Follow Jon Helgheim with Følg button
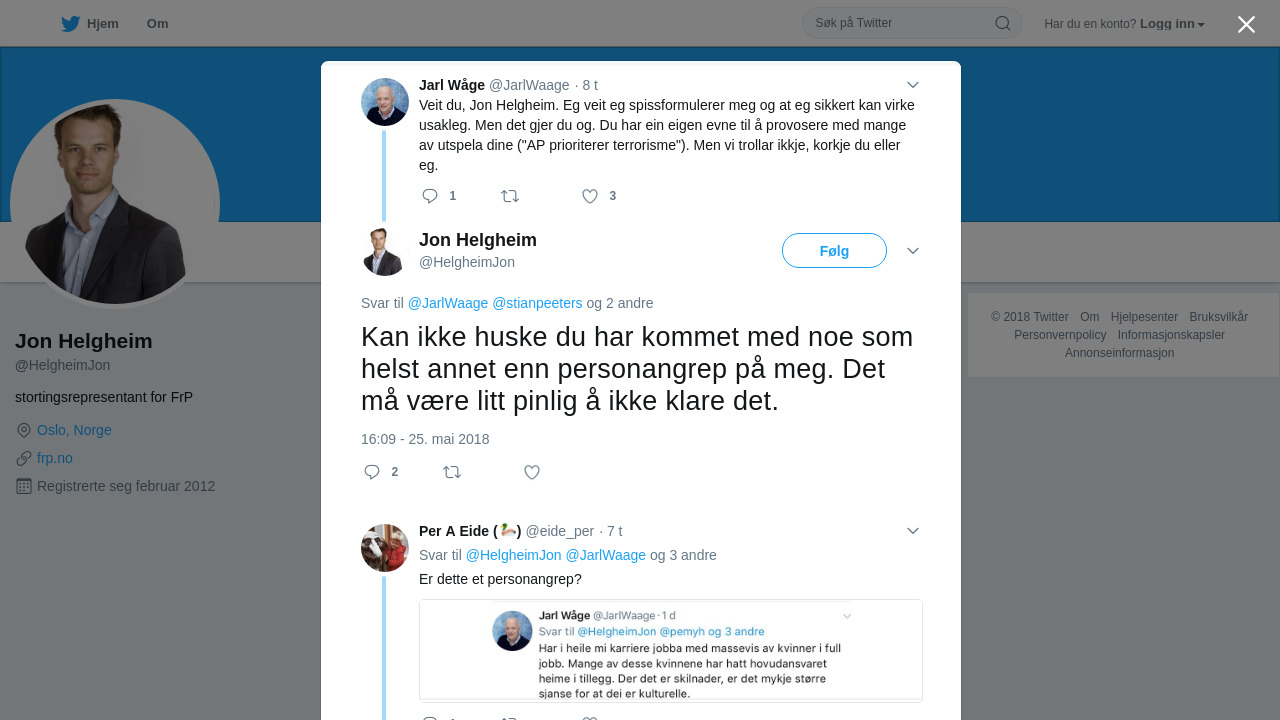Viewport: 1280px width, 720px height. pos(834,251)
